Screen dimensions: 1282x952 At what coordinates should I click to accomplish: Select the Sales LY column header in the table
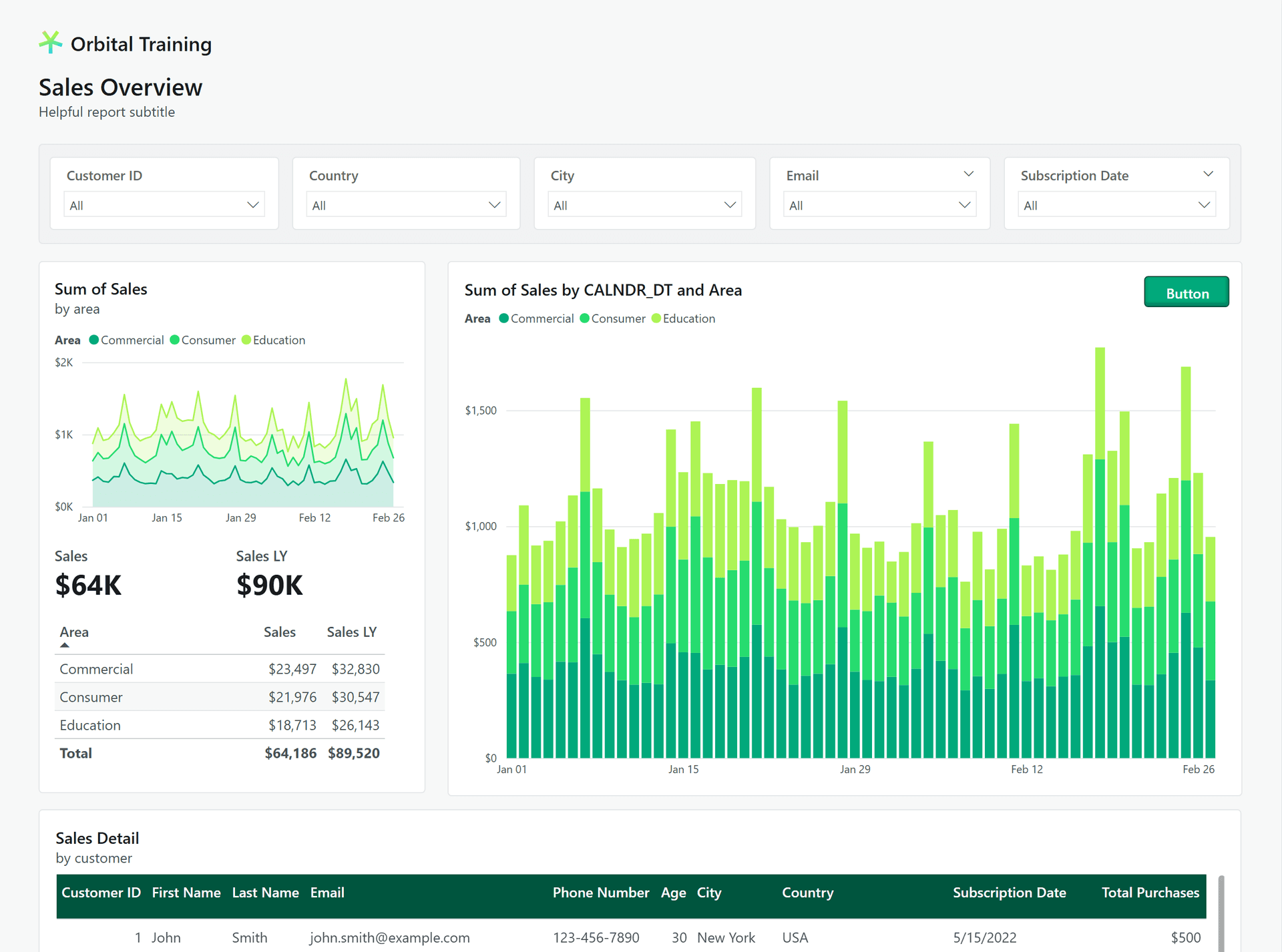352,632
